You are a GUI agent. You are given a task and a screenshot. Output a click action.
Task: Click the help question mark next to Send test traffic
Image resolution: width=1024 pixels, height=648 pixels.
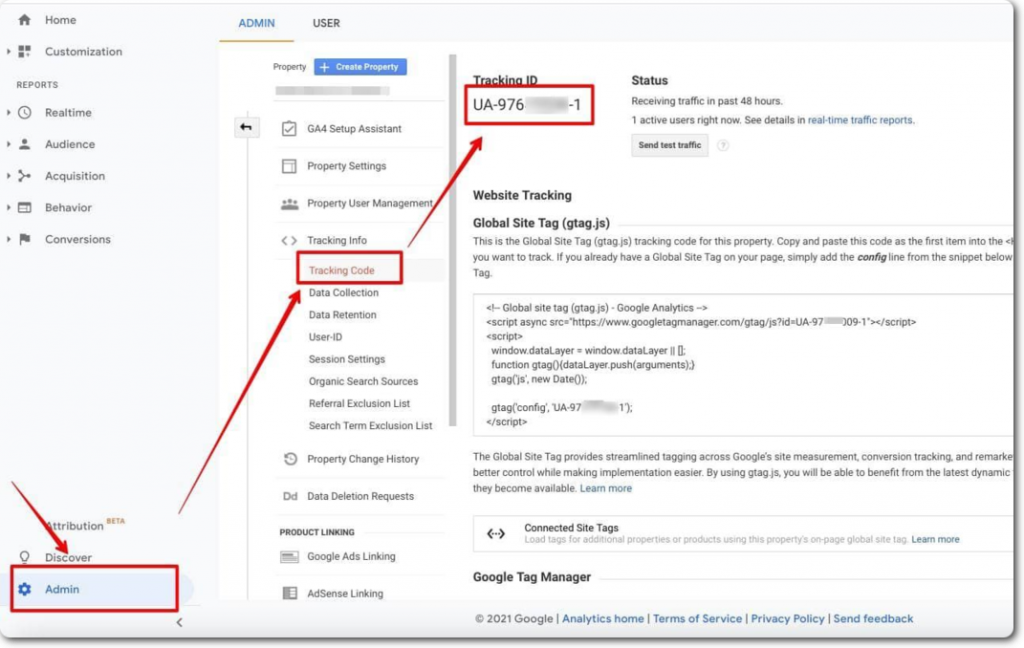click(723, 145)
